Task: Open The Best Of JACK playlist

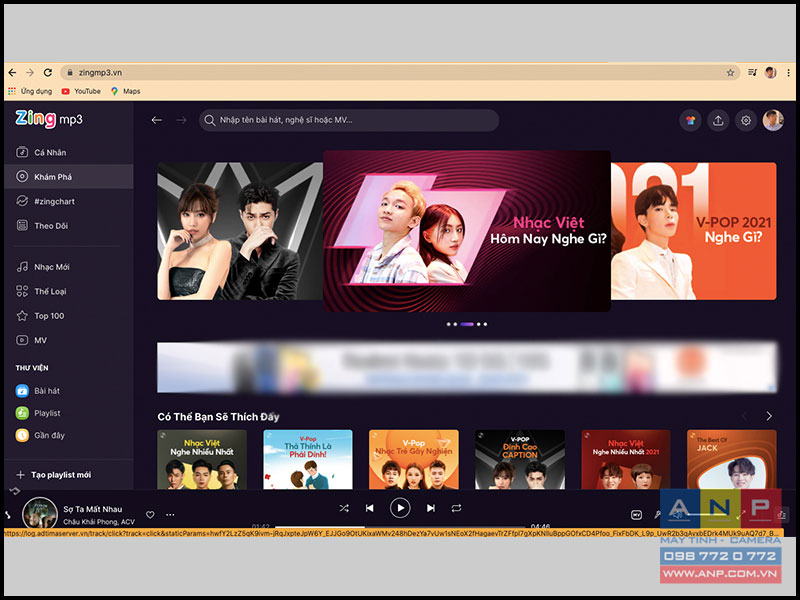Action: point(732,459)
